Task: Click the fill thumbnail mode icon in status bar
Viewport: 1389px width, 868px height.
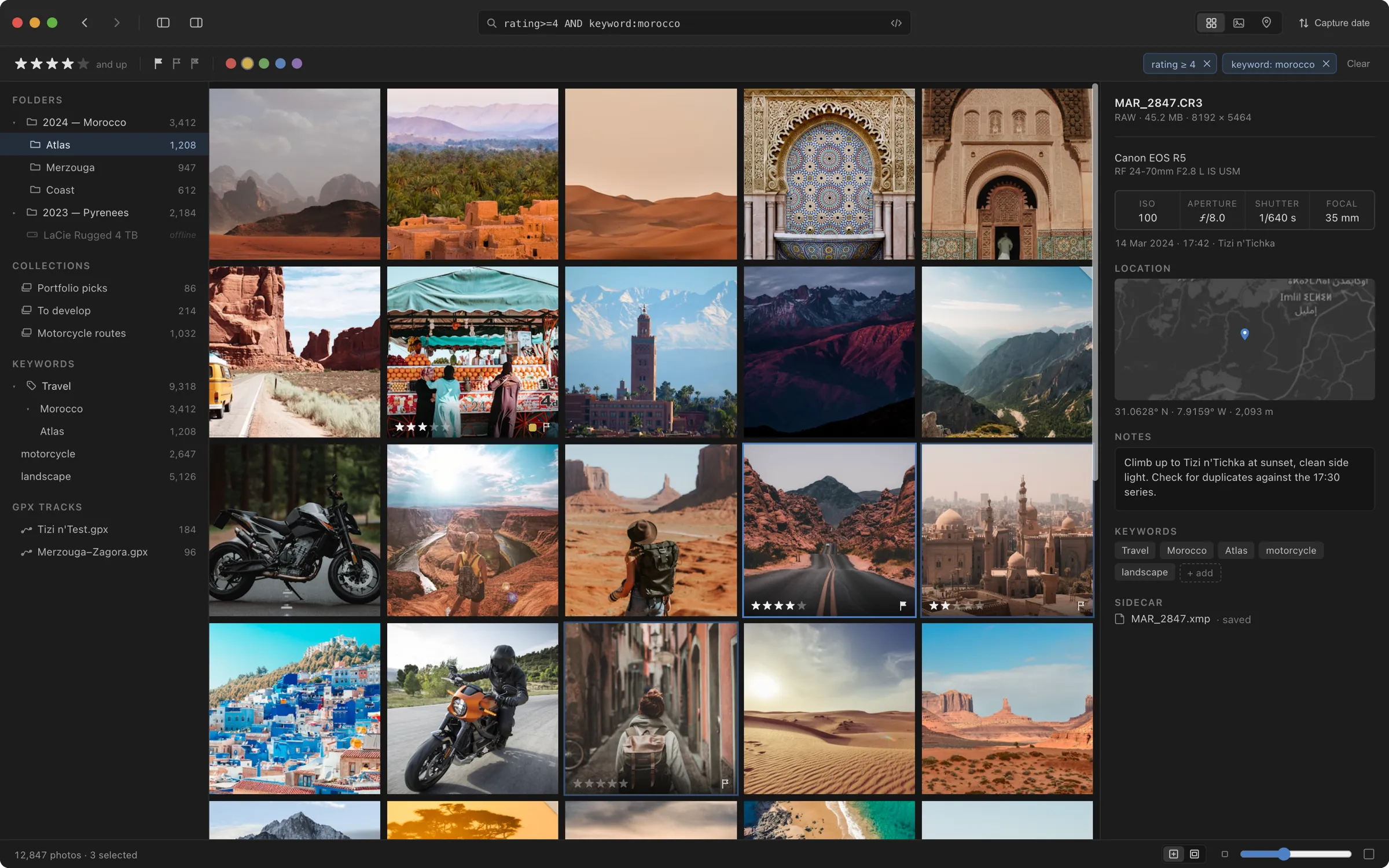Action: (1194, 854)
